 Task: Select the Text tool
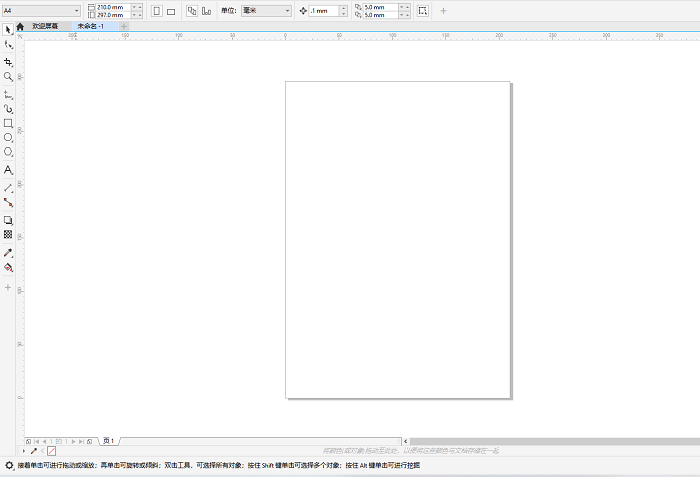(8, 170)
